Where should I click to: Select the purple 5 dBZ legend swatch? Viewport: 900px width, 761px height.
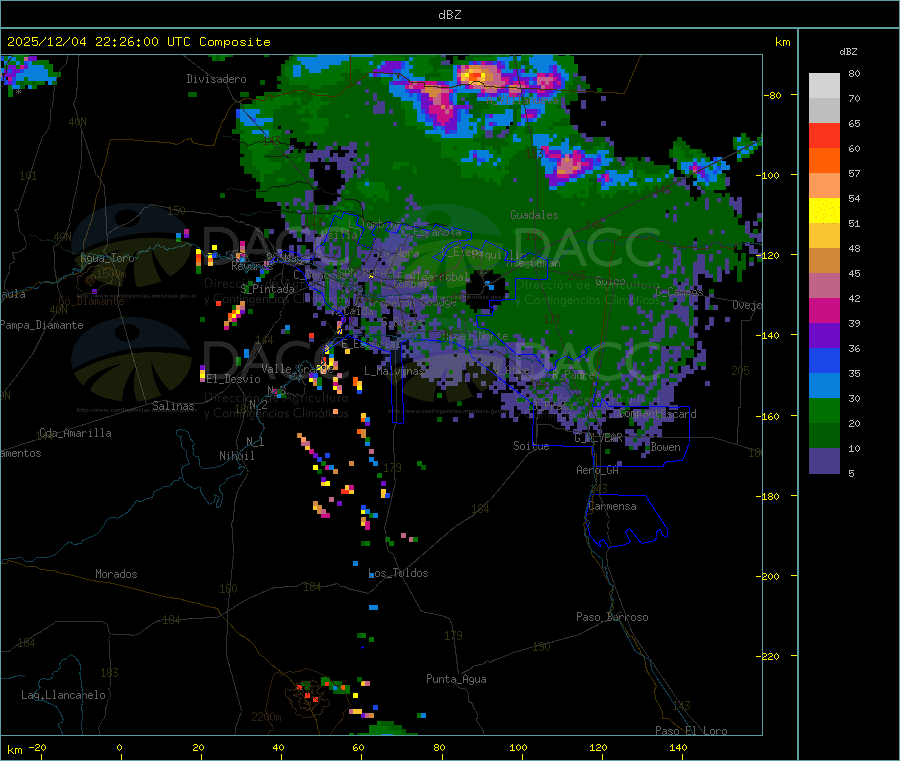[x=824, y=461]
